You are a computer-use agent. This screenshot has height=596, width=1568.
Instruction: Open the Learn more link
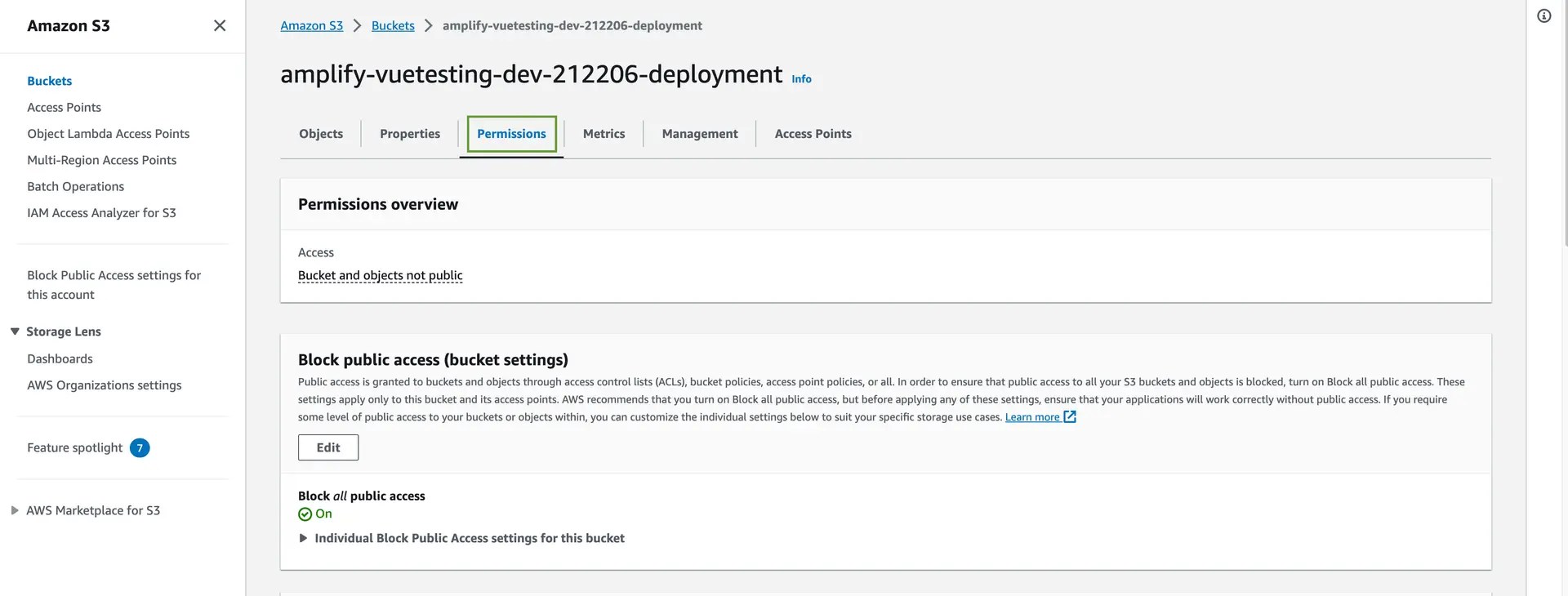point(1032,416)
